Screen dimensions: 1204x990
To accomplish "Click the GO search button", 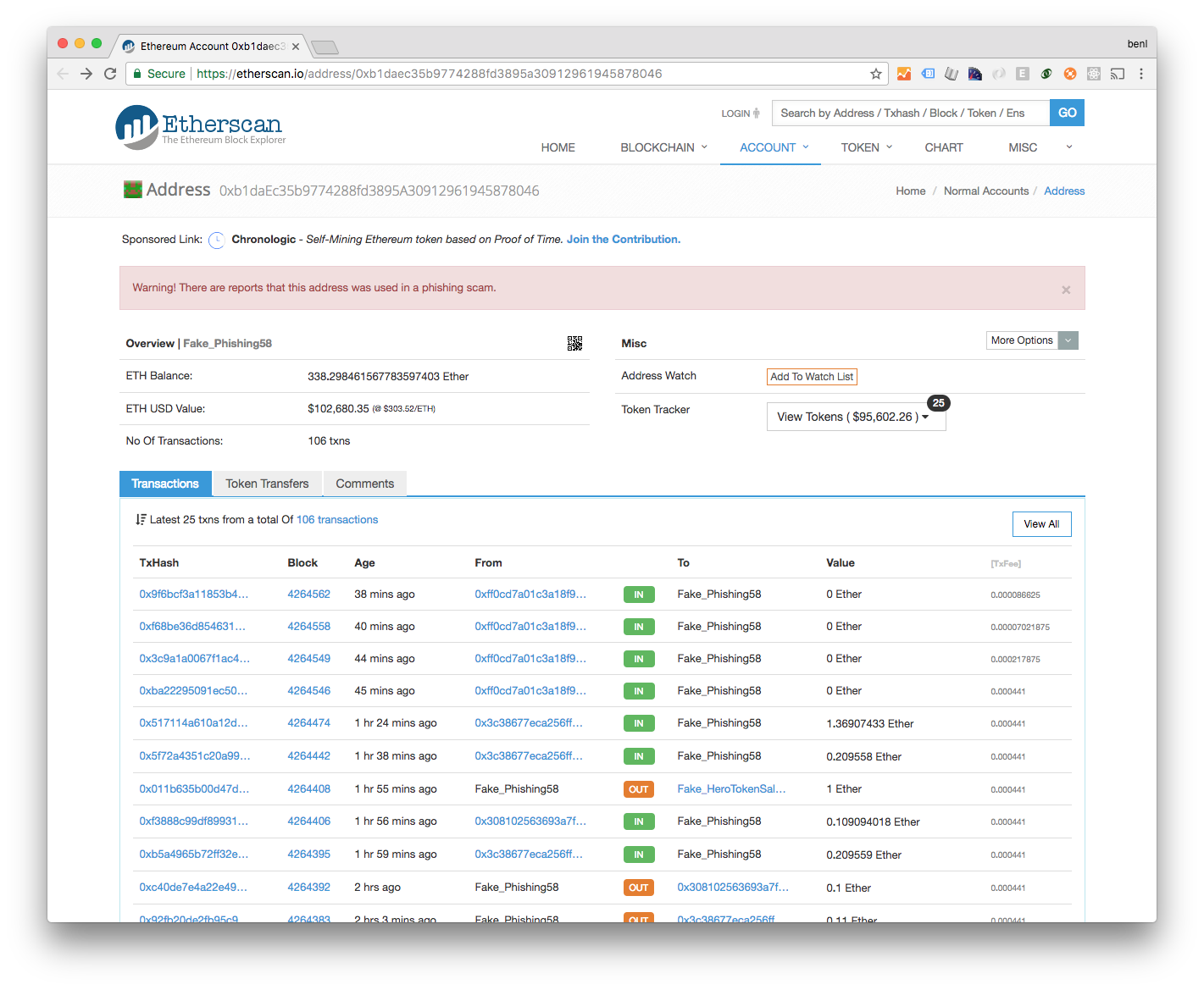I will 1067,113.
